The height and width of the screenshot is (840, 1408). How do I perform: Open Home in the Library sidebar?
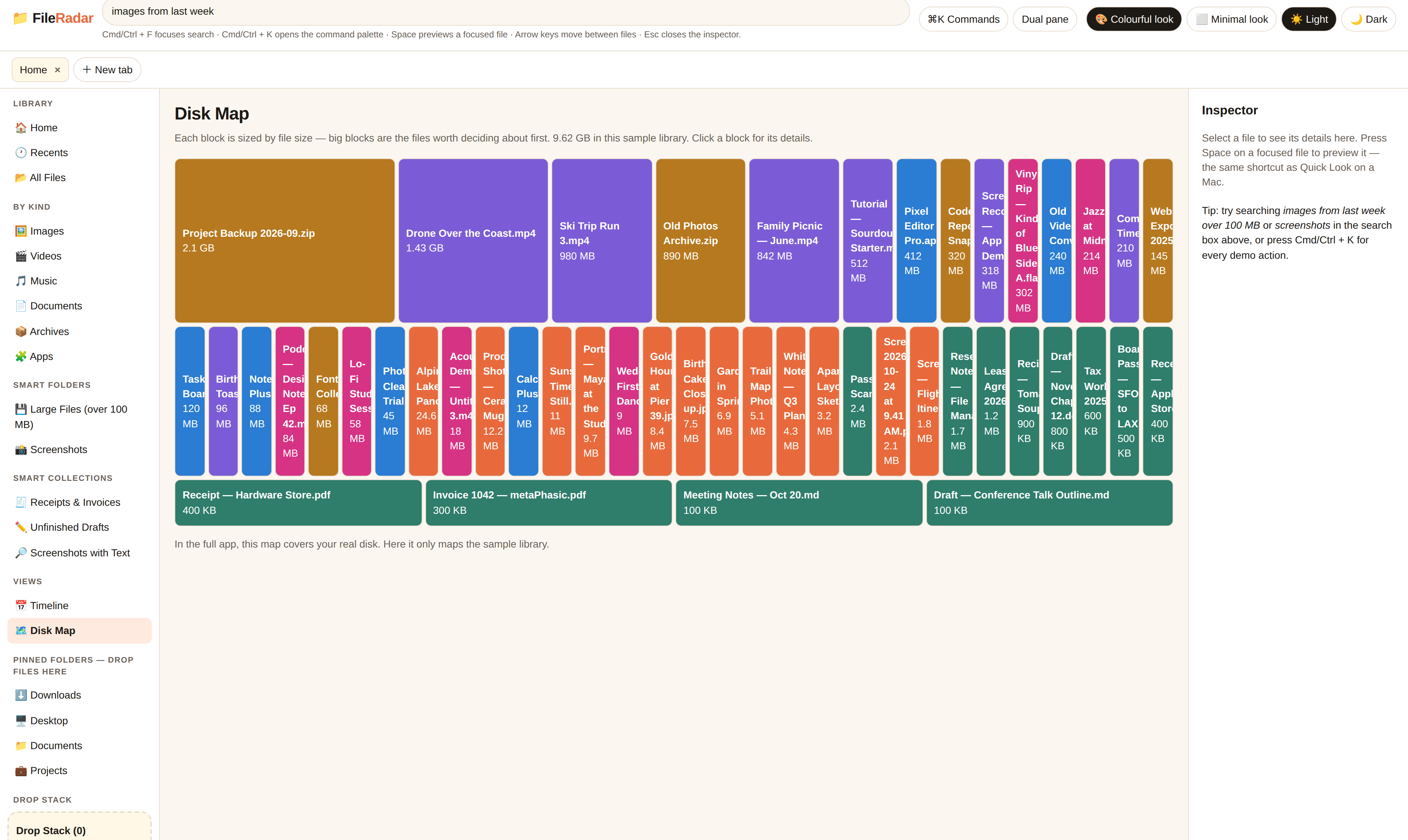click(79, 128)
